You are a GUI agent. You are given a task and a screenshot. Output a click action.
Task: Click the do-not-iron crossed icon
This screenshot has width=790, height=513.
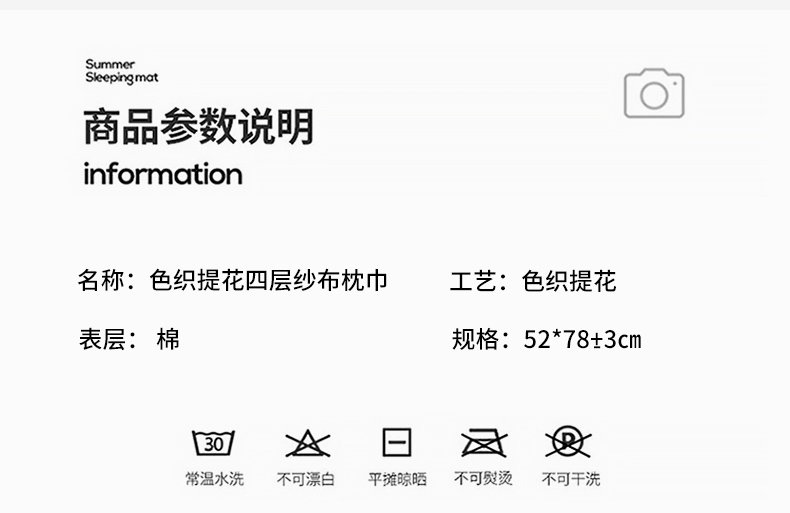tap(484, 443)
